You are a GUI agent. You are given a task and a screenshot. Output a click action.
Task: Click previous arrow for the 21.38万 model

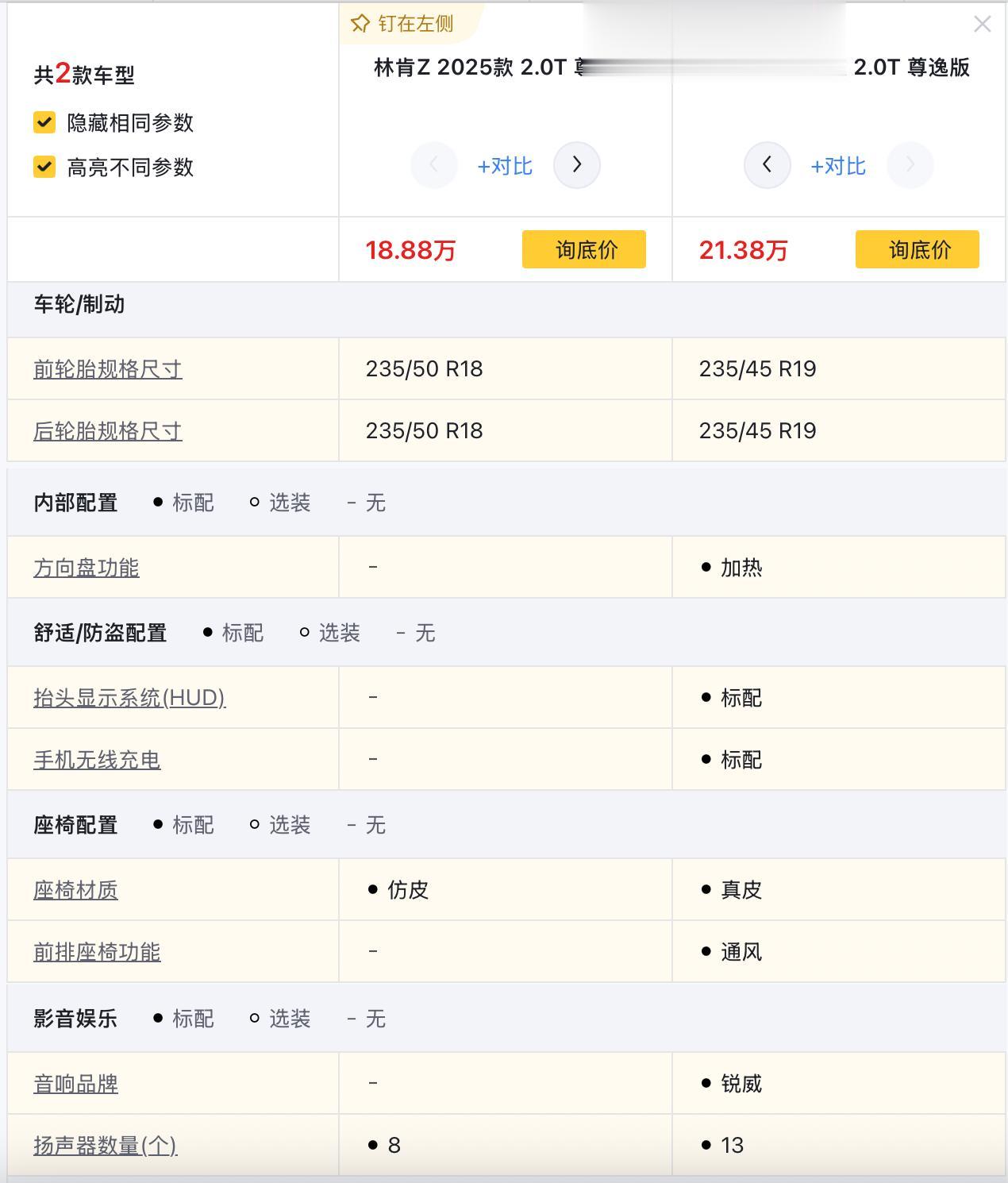click(767, 165)
